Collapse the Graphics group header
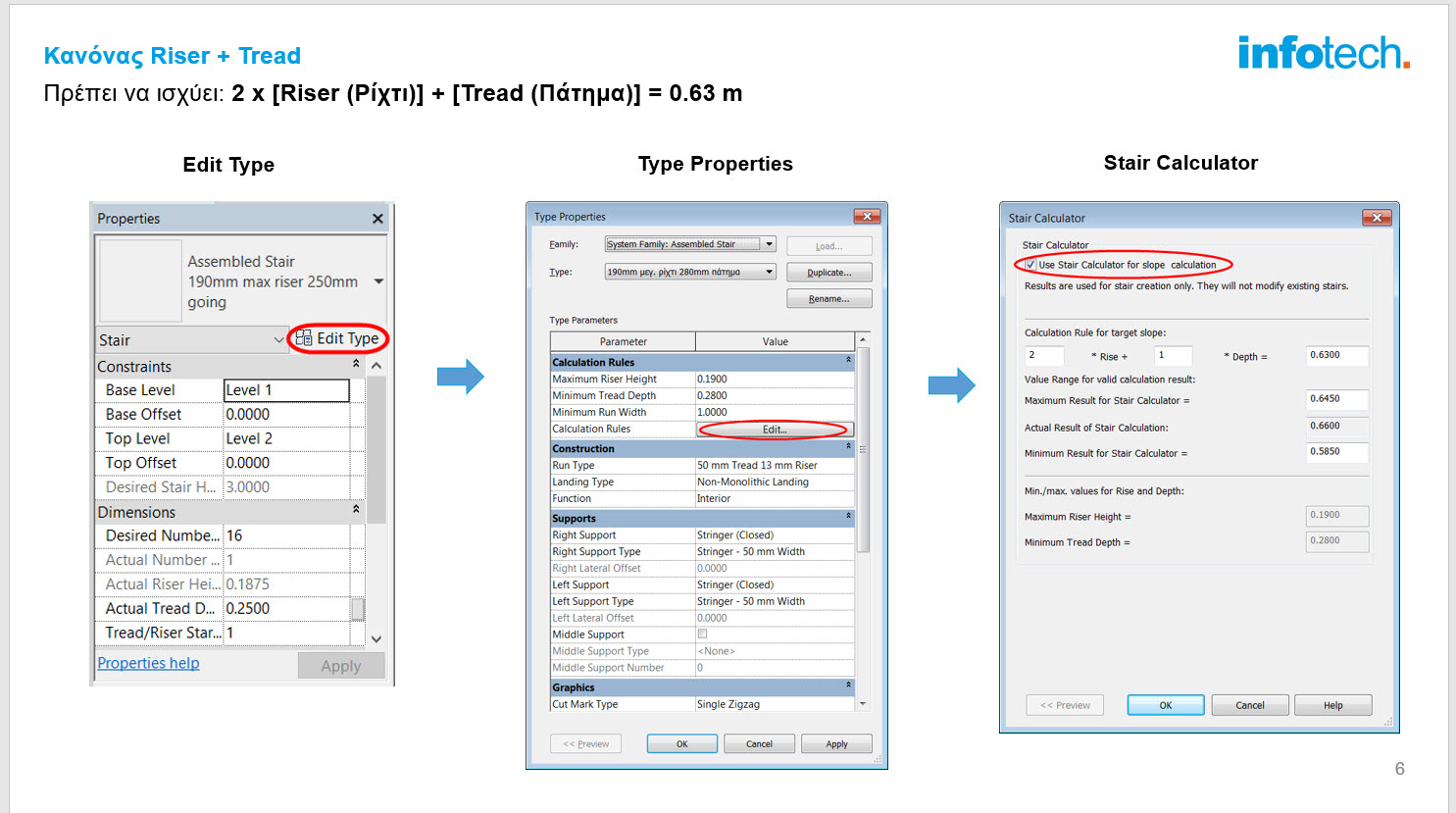The height and width of the screenshot is (813, 1456). pos(849,686)
